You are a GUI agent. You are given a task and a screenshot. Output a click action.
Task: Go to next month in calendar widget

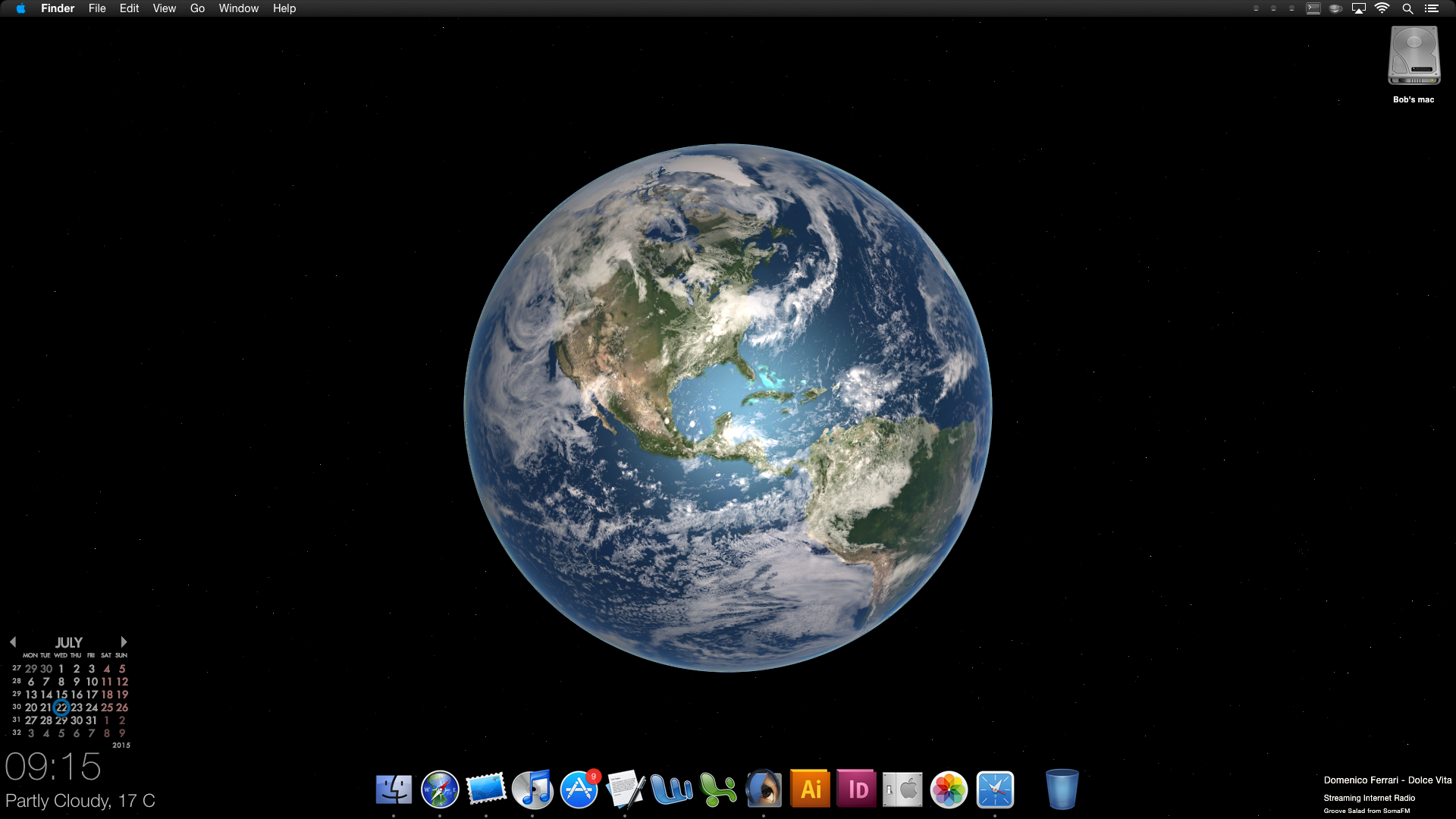coord(124,642)
